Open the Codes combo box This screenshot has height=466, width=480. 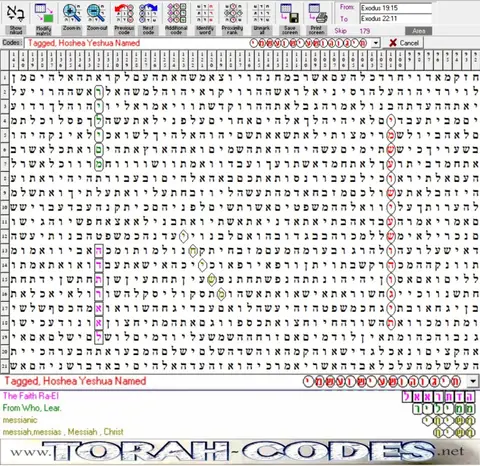(202, 43)
